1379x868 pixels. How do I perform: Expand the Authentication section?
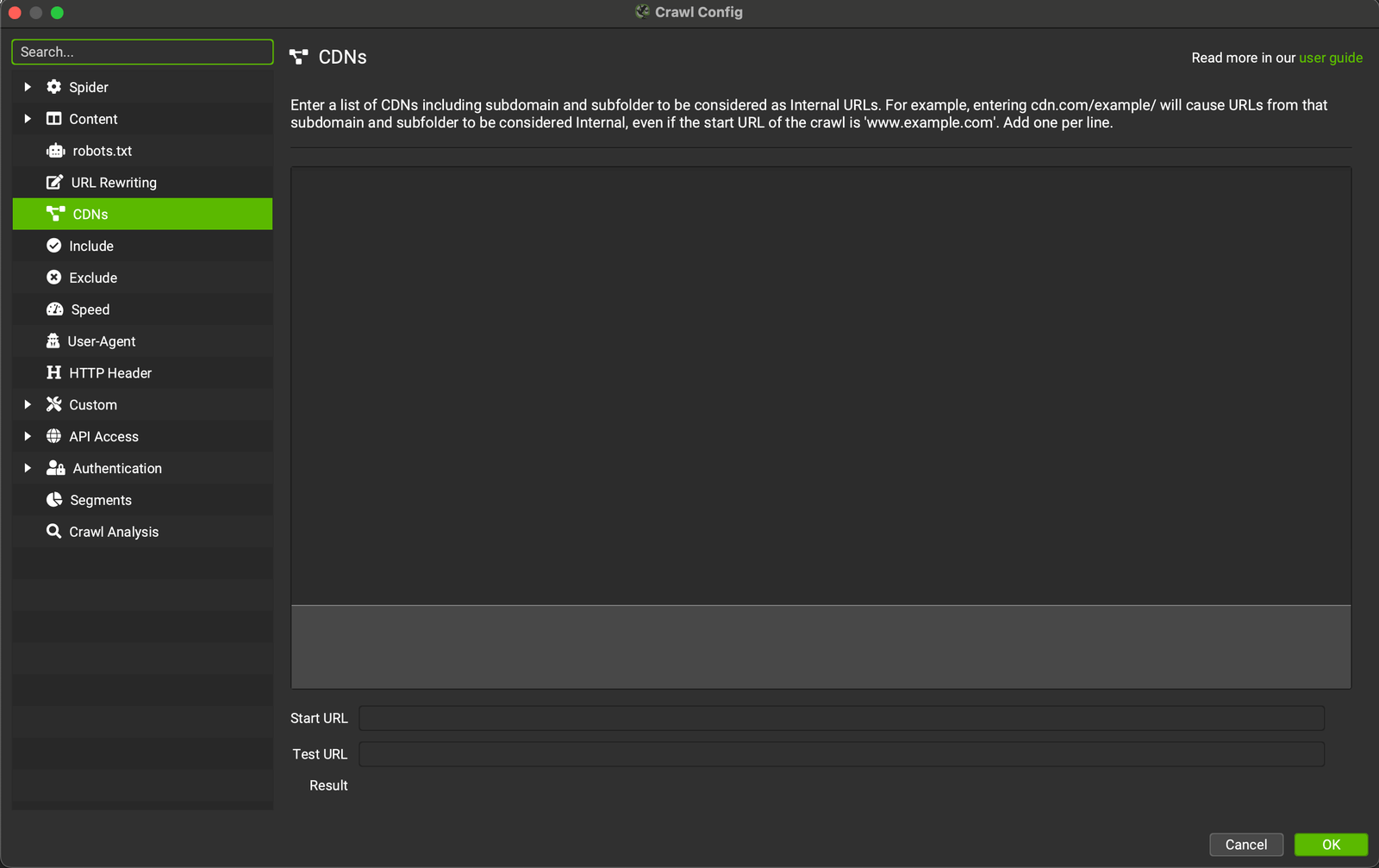[28, 468]
